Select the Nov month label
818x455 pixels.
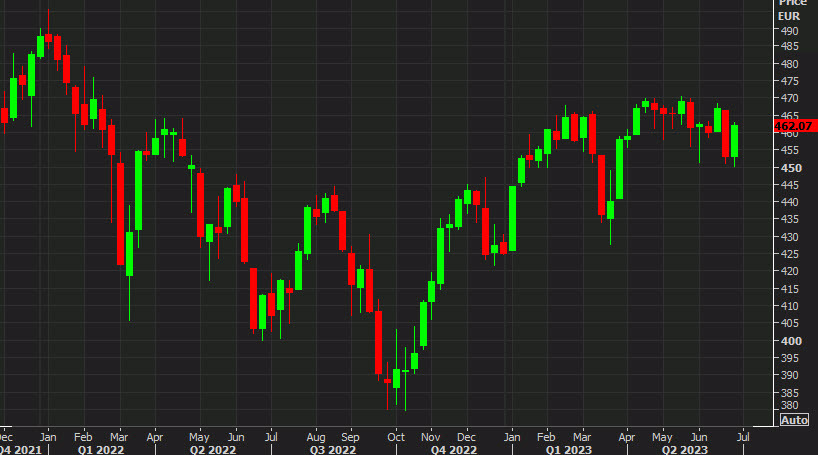tap(430, 437)
